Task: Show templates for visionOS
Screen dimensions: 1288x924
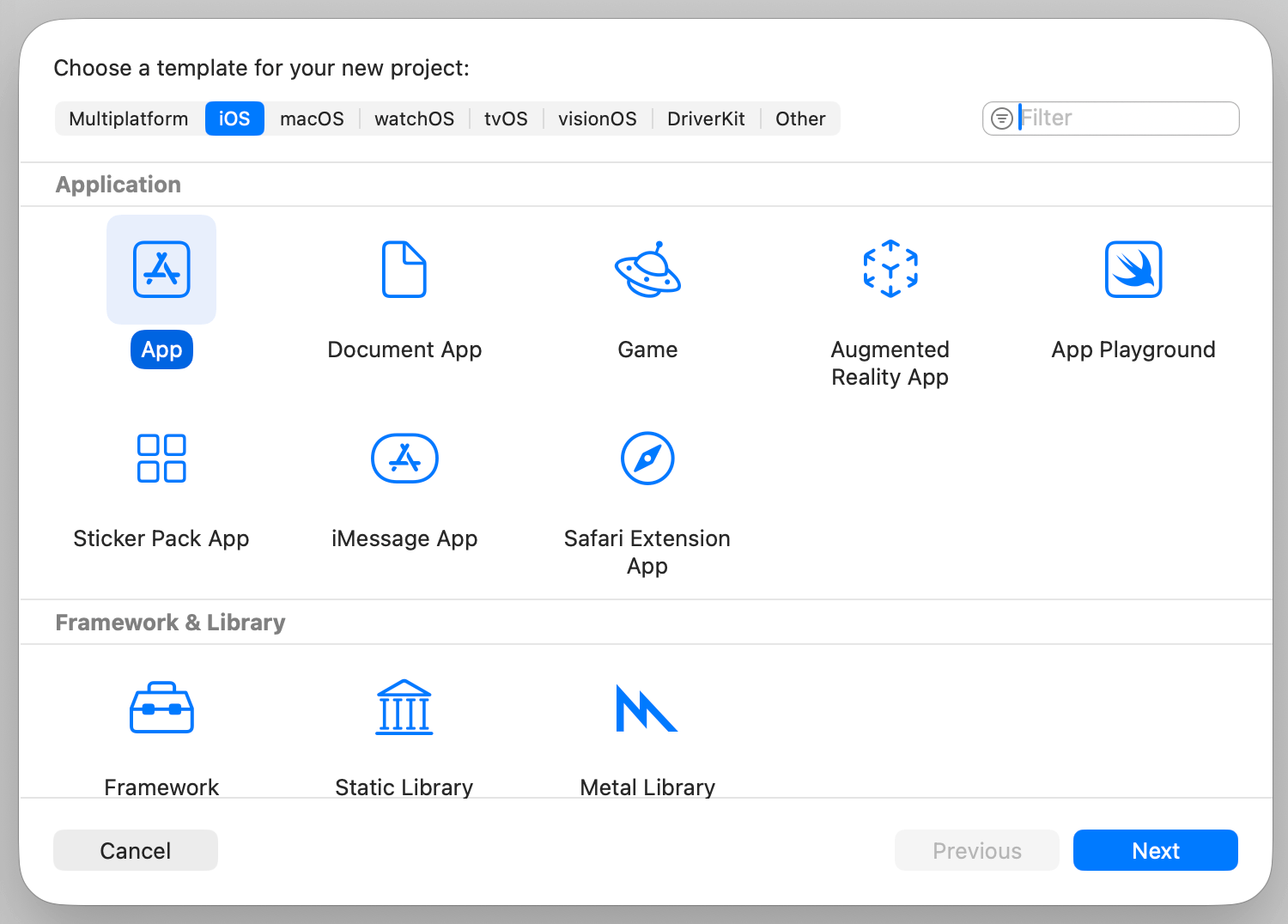Action: pos(598,119)
